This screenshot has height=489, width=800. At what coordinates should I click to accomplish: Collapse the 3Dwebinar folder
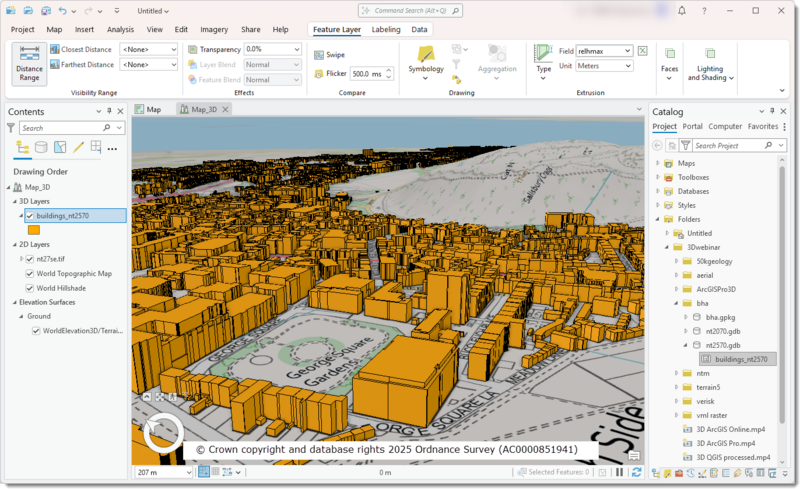tap(667, 248)
